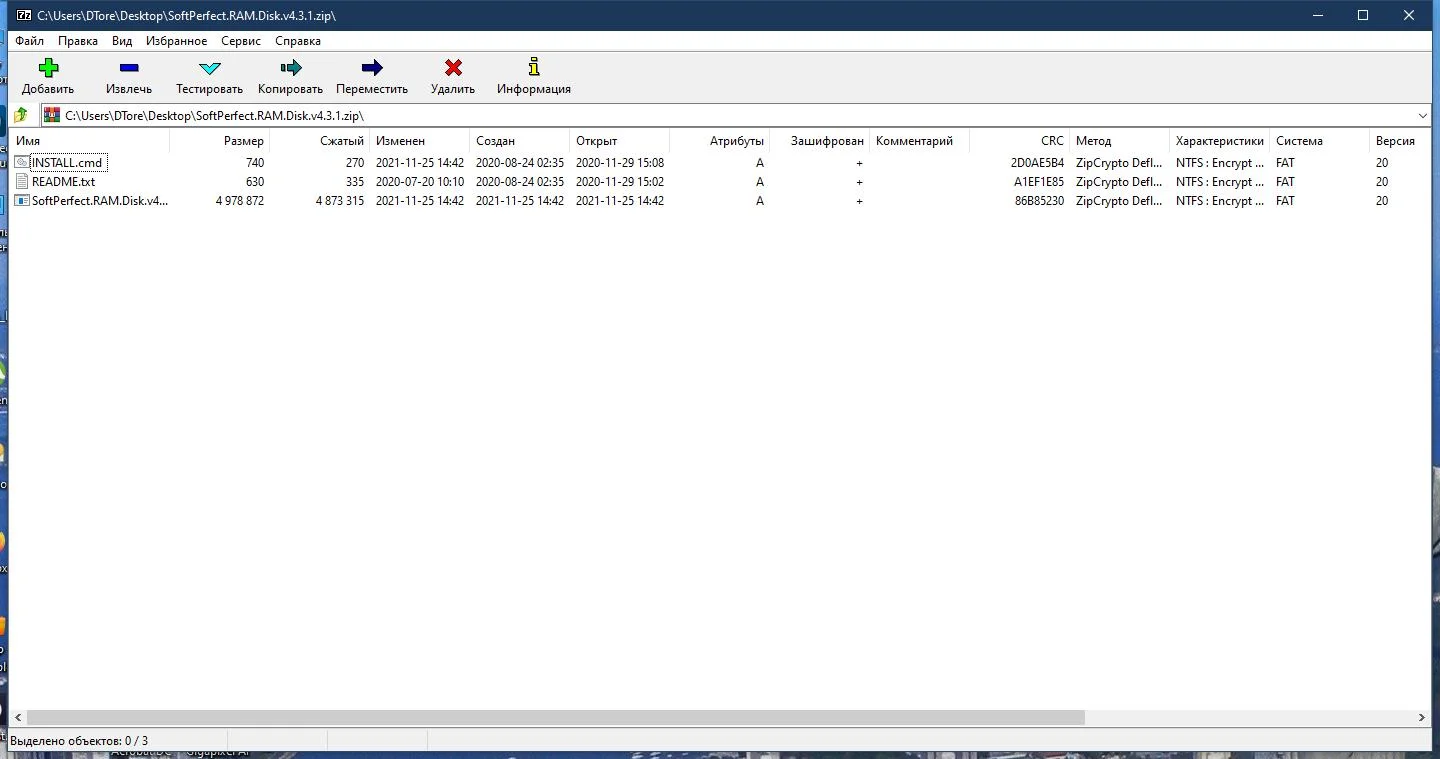Screen dimensions: 1440x759
Task: Sort by the Изменен column header
Action: [419, 141]
